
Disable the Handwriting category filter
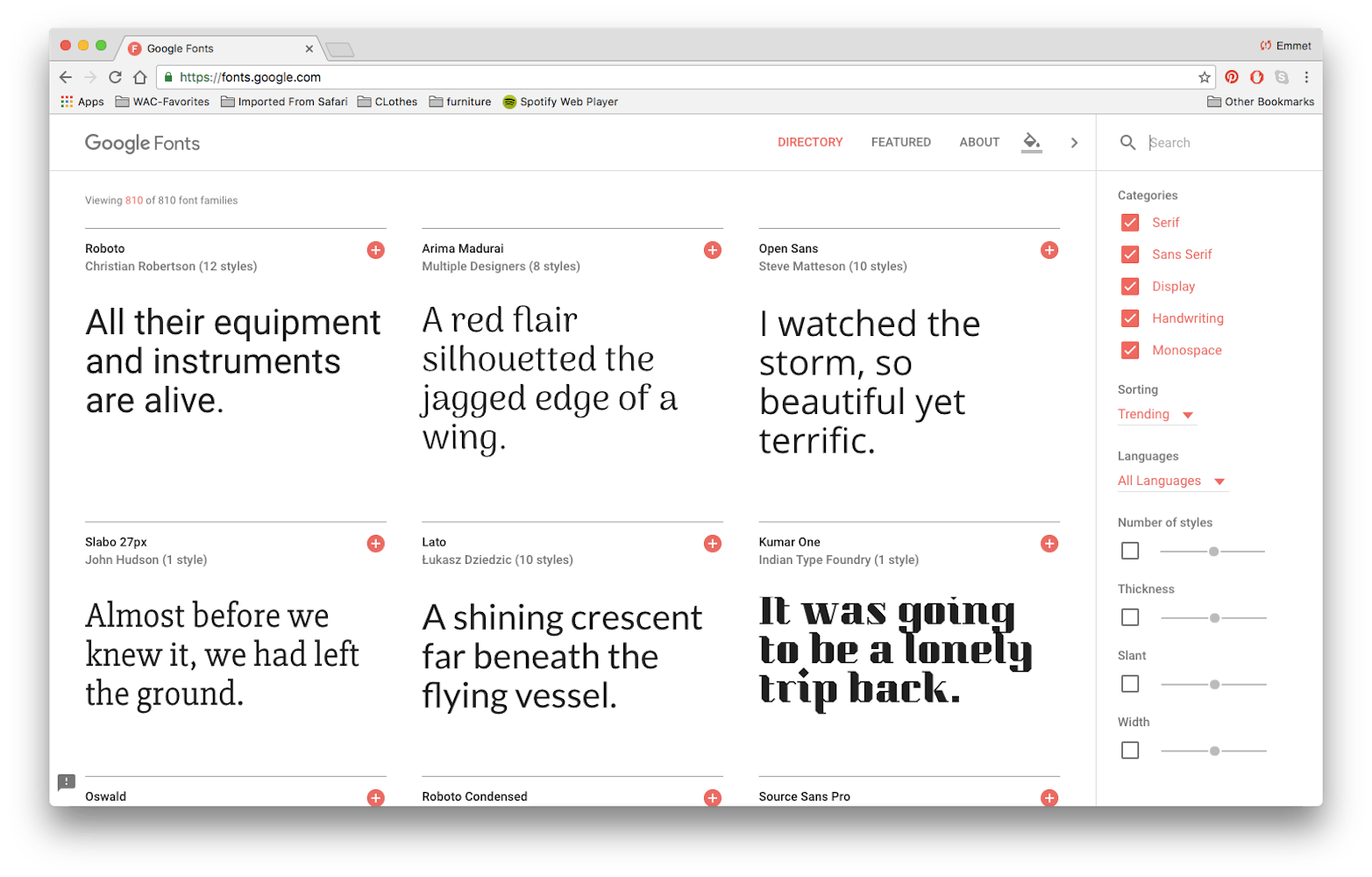click(x=1130, y=318)
